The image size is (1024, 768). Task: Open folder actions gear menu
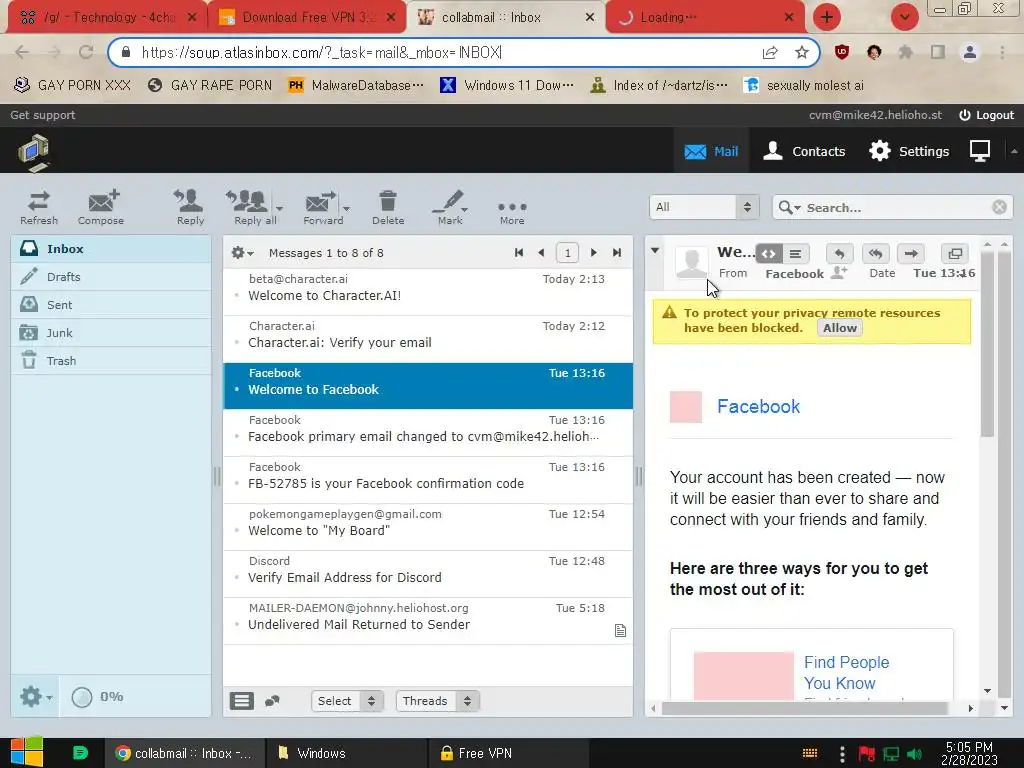(35, 697)
